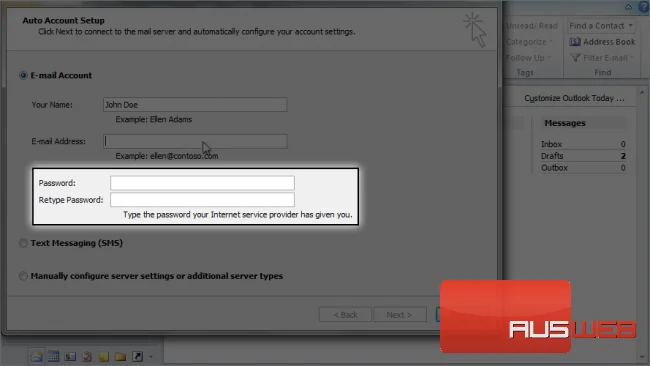Click Outlook window scrollbar up arrow

point(642,92)
